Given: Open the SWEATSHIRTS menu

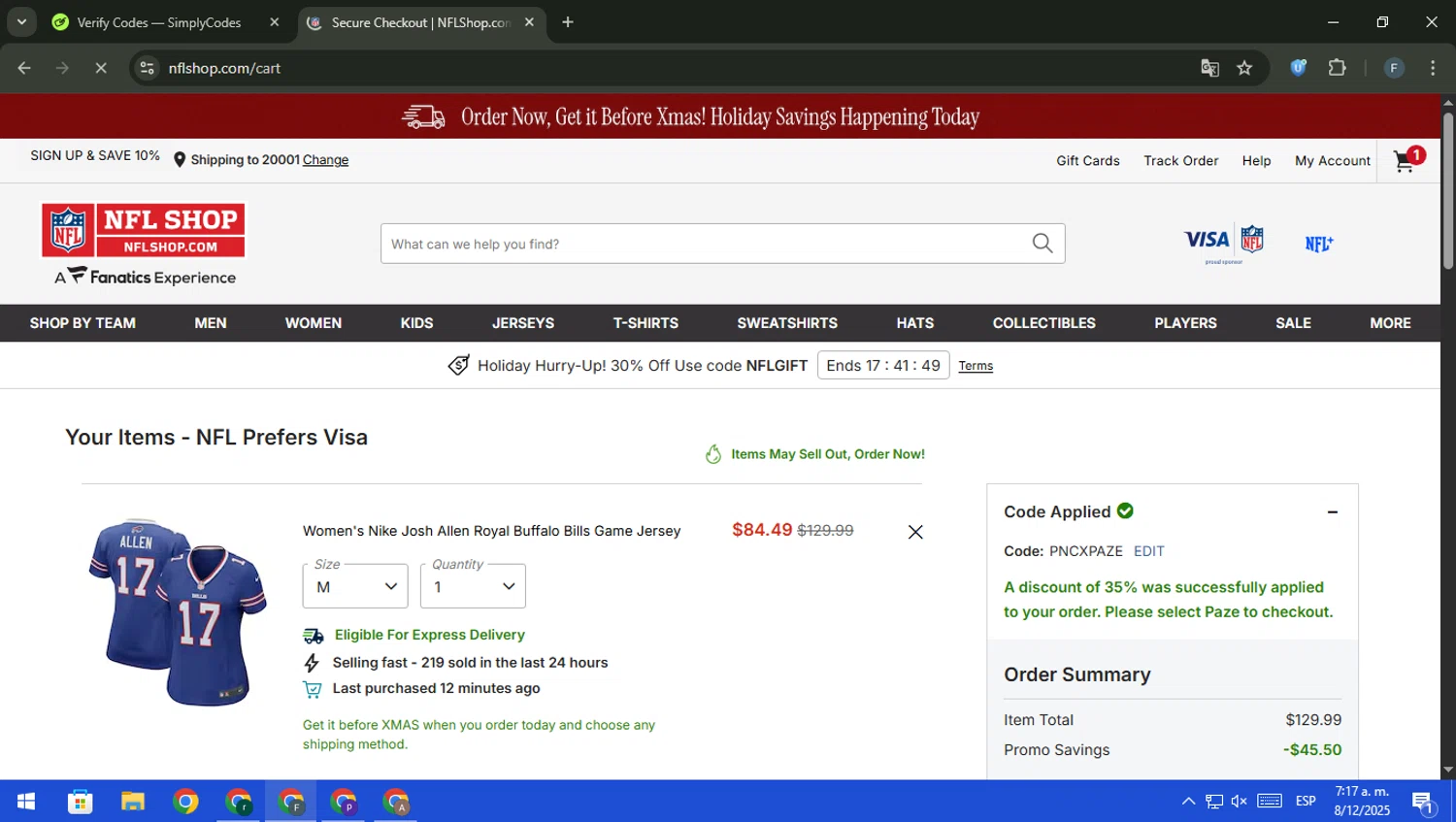Looking at the screenshot, I should [x=787, y=323].
